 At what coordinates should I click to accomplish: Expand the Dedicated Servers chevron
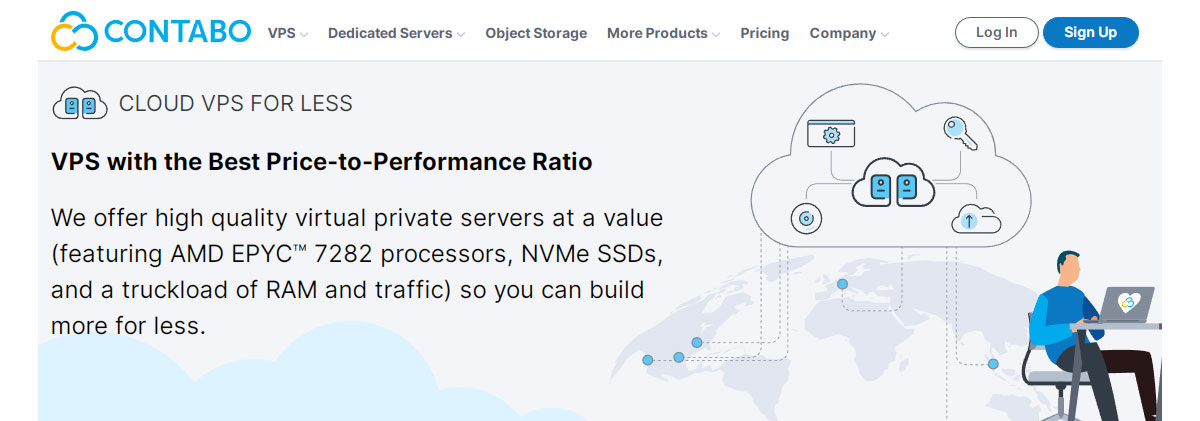point(461,34)
